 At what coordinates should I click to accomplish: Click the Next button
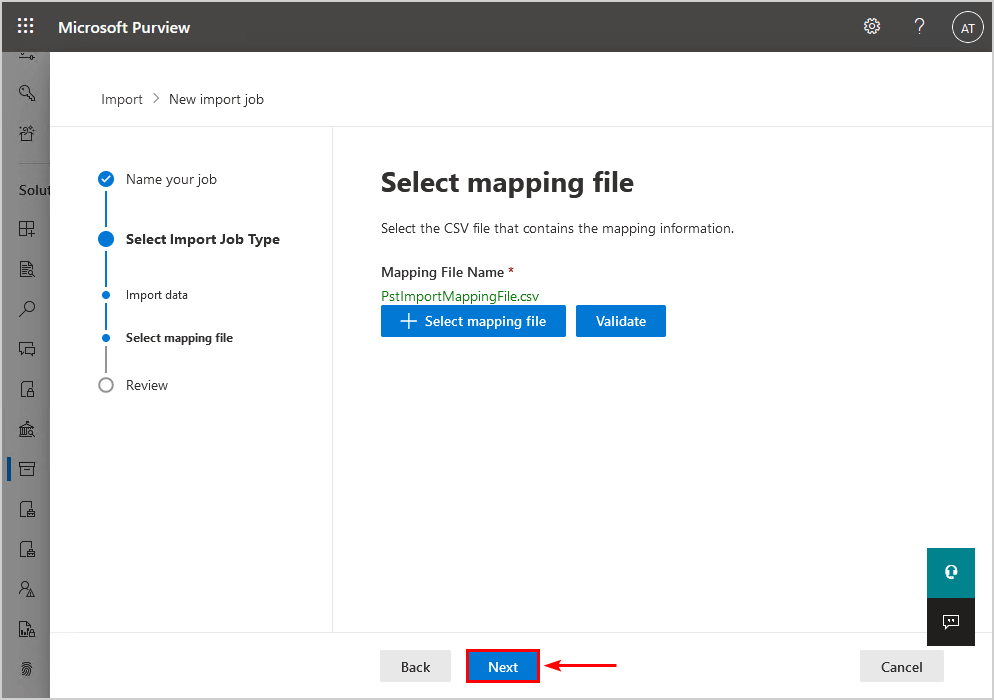point(503,666)
